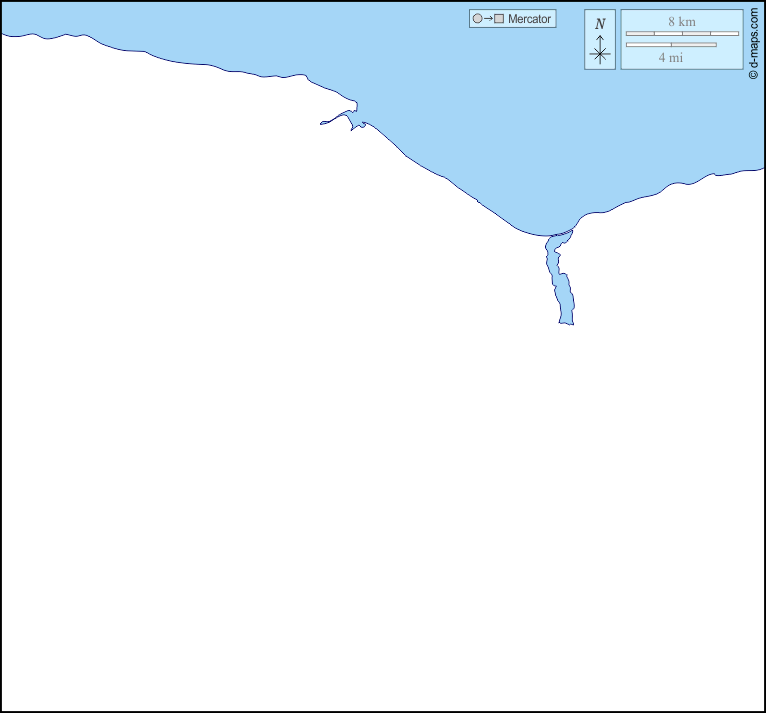
Task: Click the upward arrow of north indicator
Action: [600, 40]
